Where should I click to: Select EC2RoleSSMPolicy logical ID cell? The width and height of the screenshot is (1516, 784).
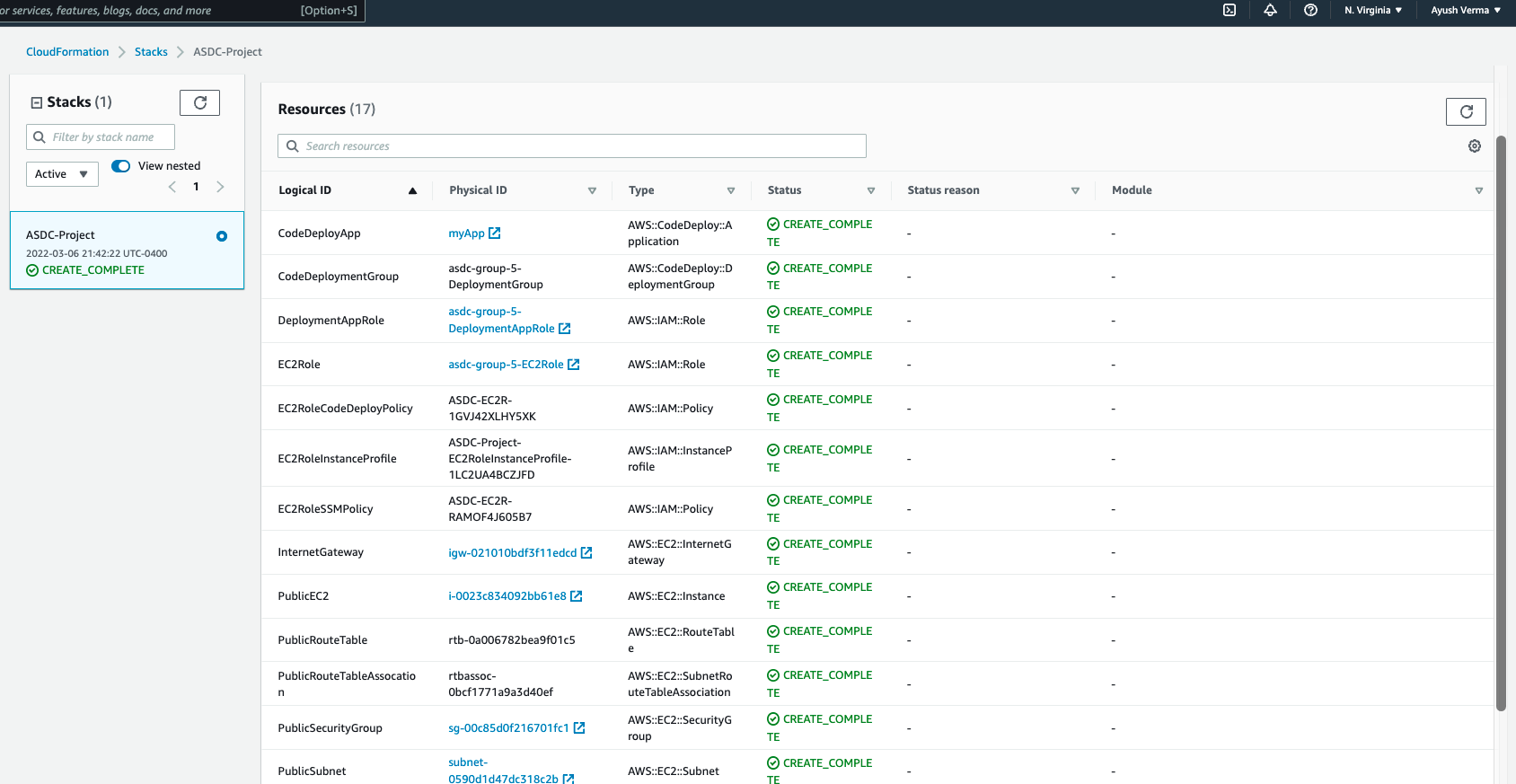(325, 509)
